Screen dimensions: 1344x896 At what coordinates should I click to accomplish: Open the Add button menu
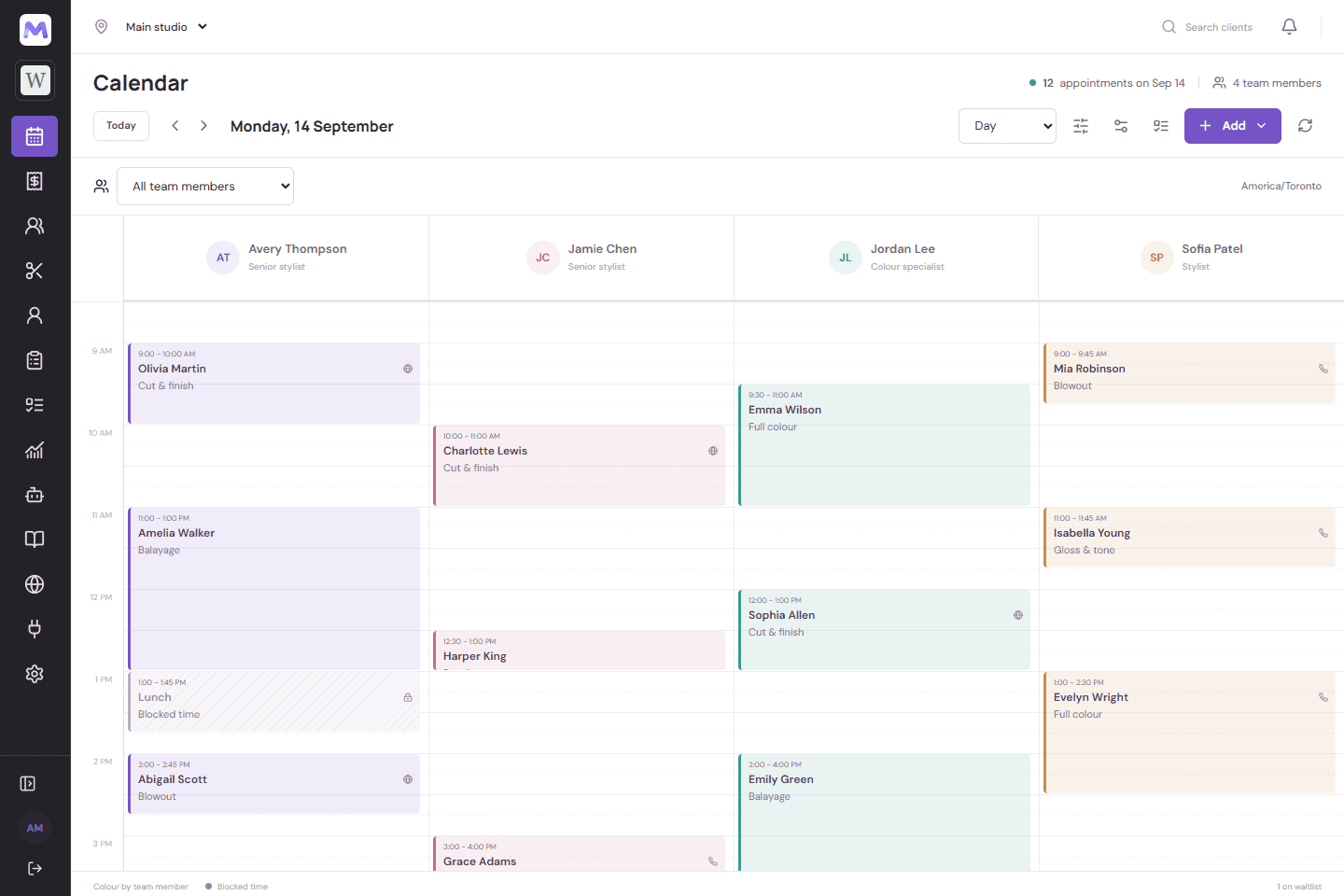coord(1232,126)
